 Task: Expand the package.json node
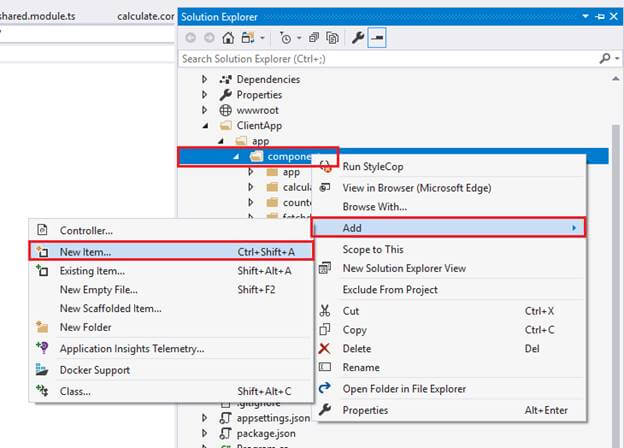point(204,433)
